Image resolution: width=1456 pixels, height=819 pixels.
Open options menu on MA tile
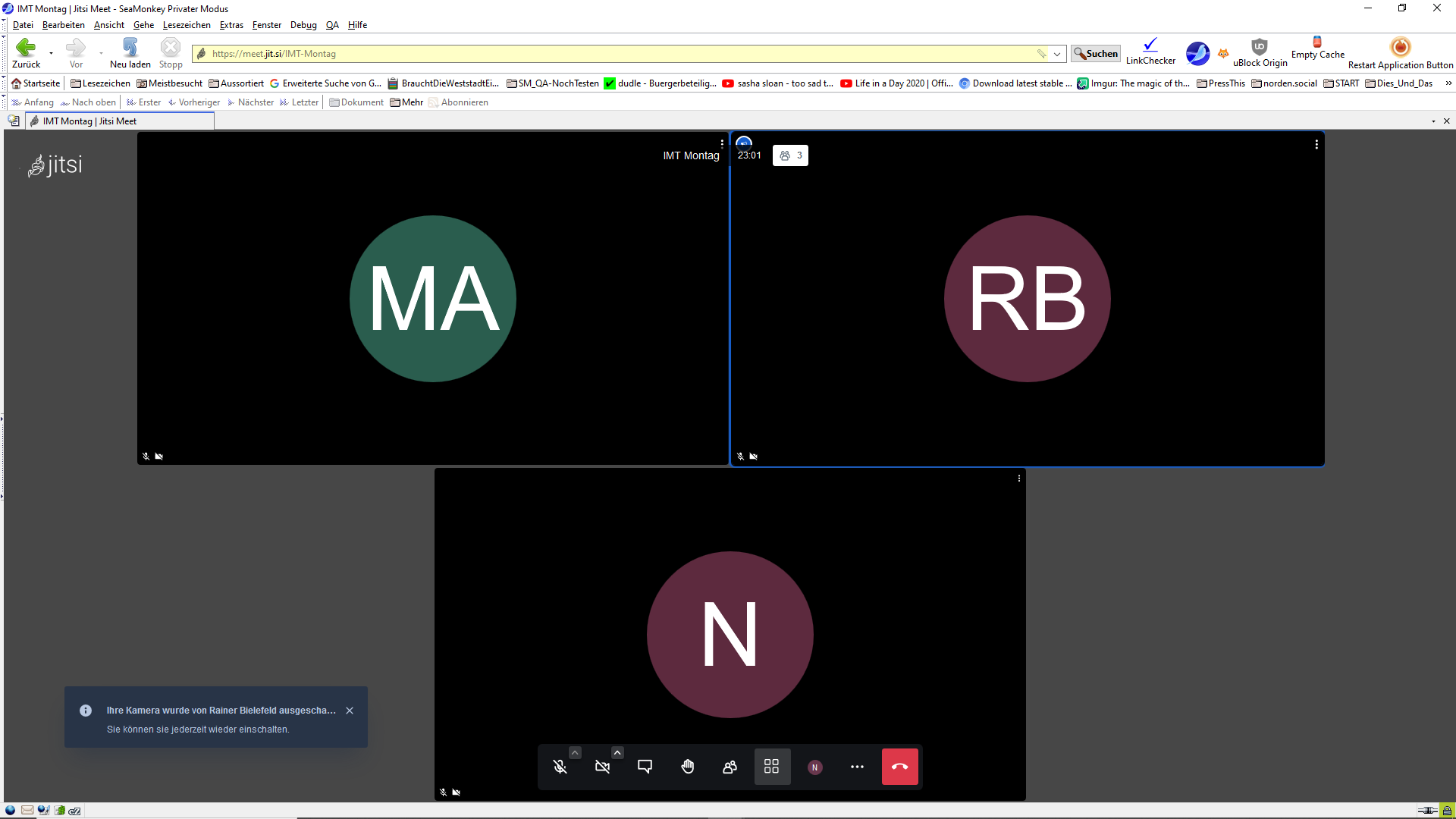(x=722, y=143)
